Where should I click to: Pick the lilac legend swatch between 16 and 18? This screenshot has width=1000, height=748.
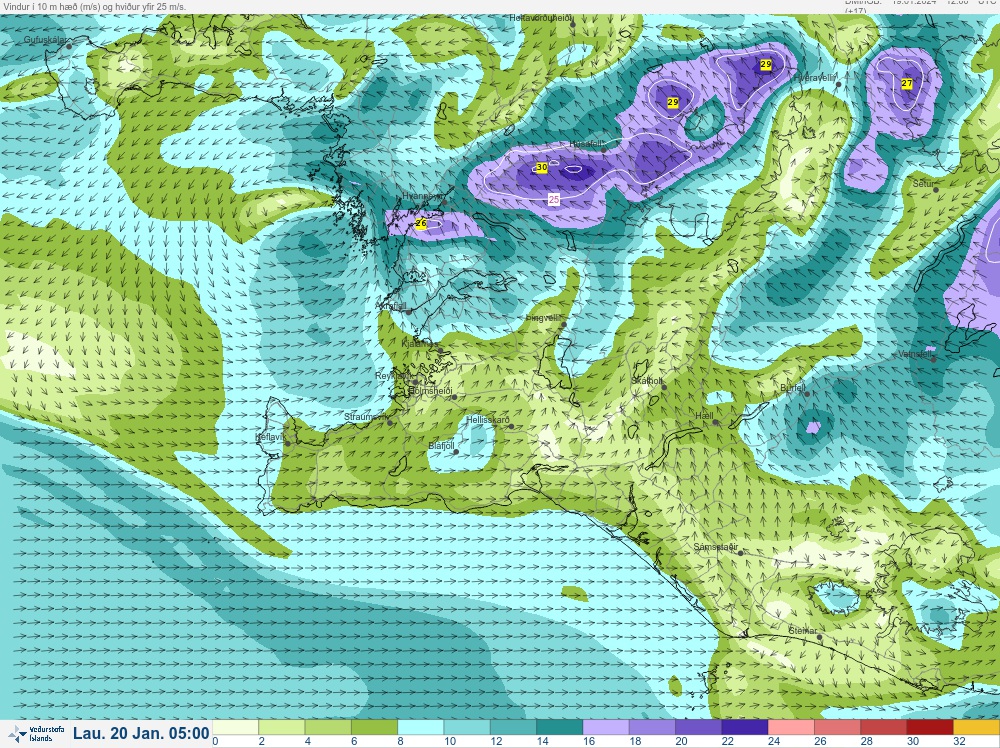(x=606, y=728)
